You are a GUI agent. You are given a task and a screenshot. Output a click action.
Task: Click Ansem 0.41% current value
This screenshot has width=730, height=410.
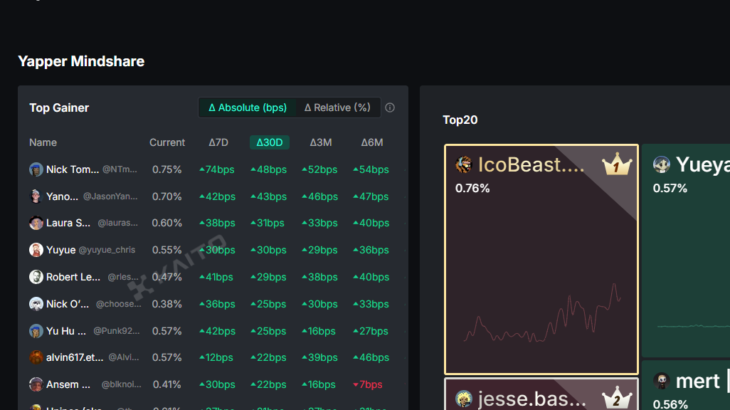point(167,384)
